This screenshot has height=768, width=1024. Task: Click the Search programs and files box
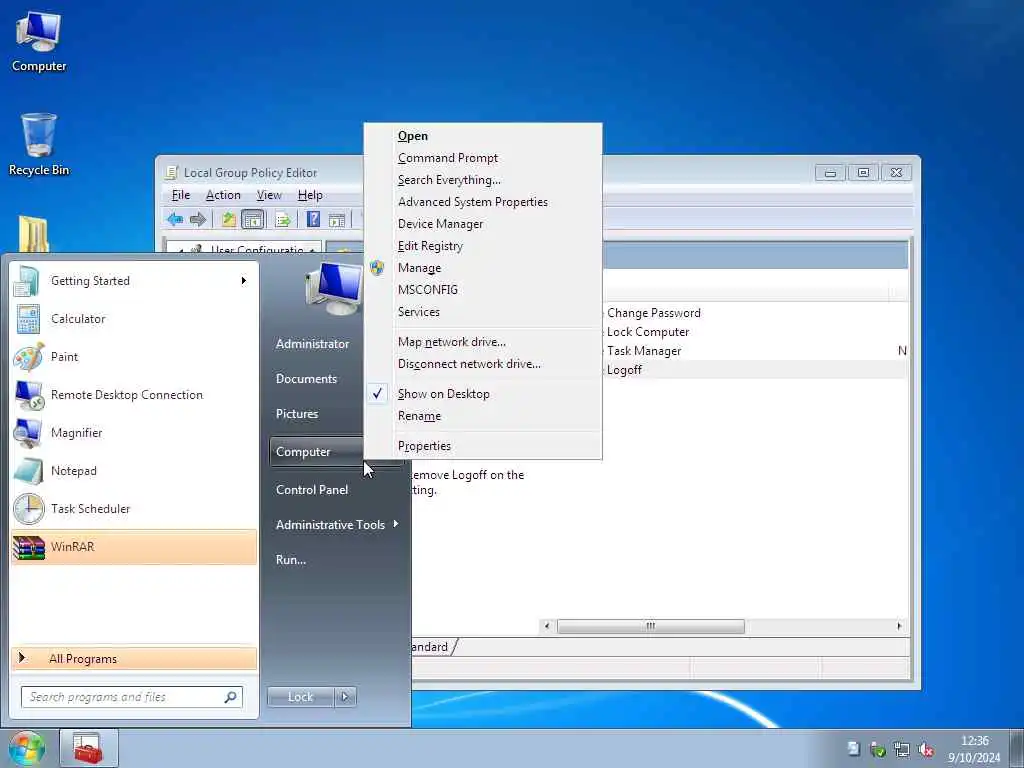pos(132,697)
